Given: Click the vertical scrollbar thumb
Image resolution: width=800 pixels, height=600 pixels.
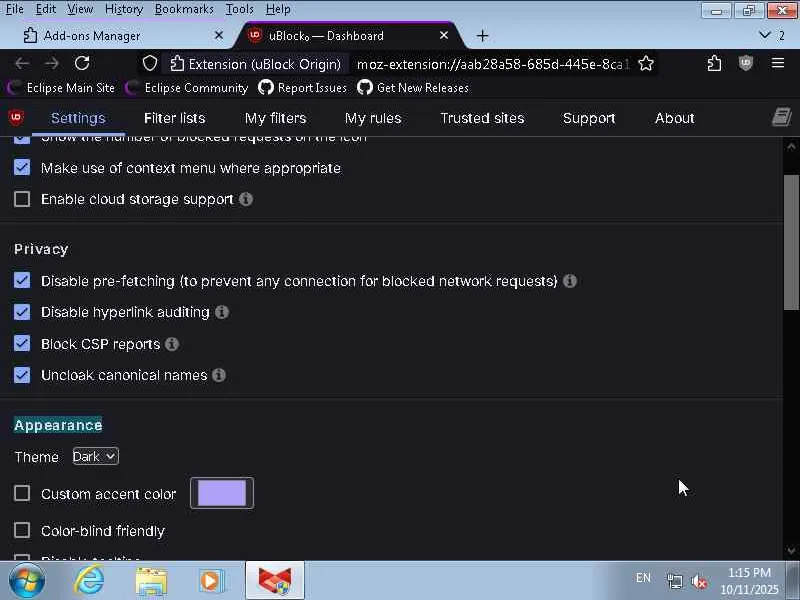Looking at the screenshot, I should (x=791, y=242).
